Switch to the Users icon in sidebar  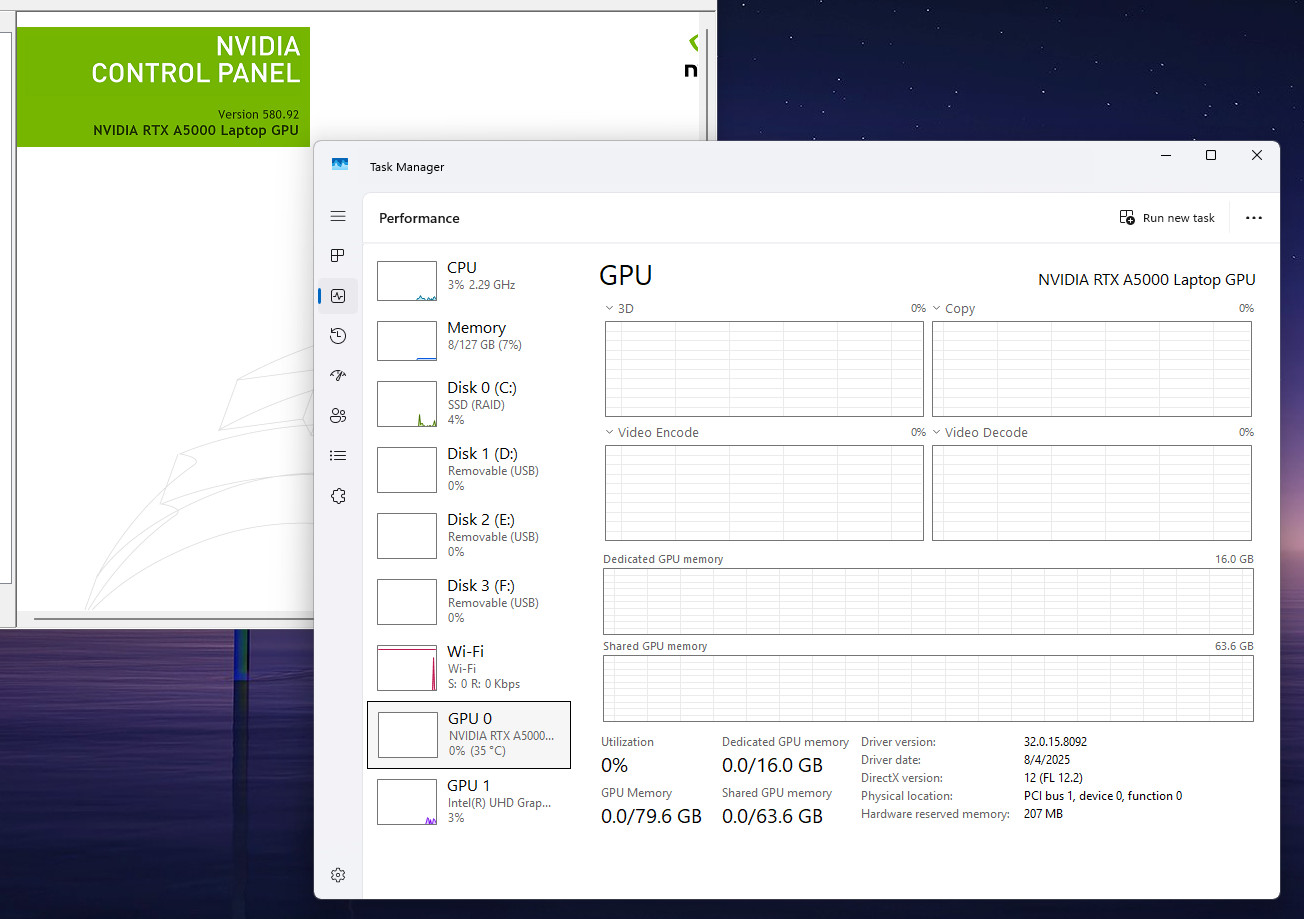click(x=338, y=416)
